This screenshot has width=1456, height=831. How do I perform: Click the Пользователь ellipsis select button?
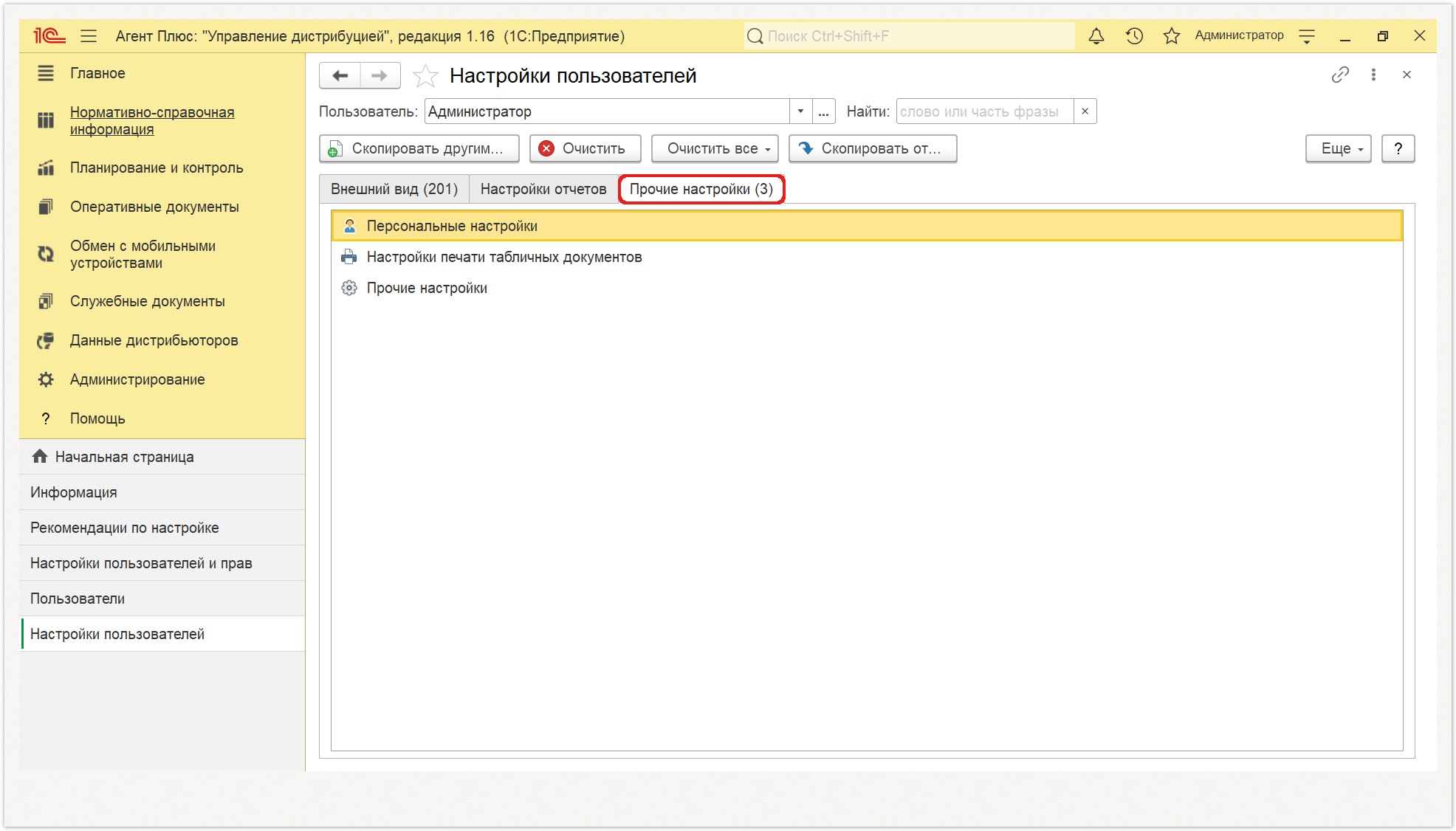(x=823, y=111)
